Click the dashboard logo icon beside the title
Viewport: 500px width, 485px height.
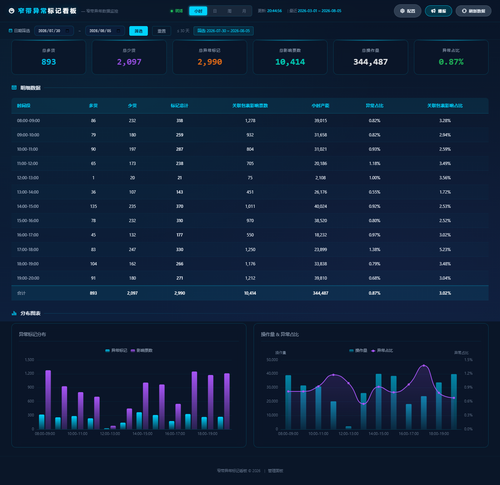(11, 11)
